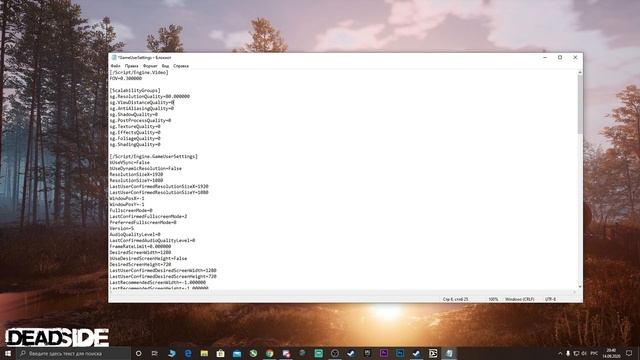Click the sg.ViewDistanceQuality=0 line
The width and height of the screenshot is (640, 360).
pyautogui.click(x=142, y=102)
